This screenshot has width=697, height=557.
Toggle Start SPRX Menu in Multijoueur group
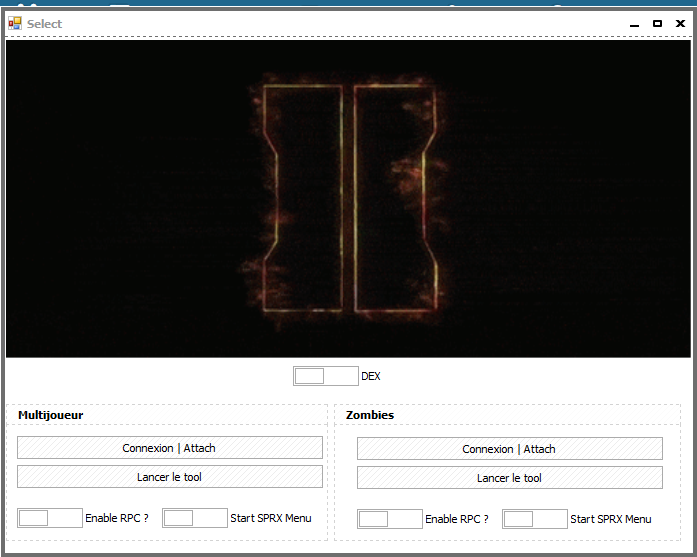[195, 518]
